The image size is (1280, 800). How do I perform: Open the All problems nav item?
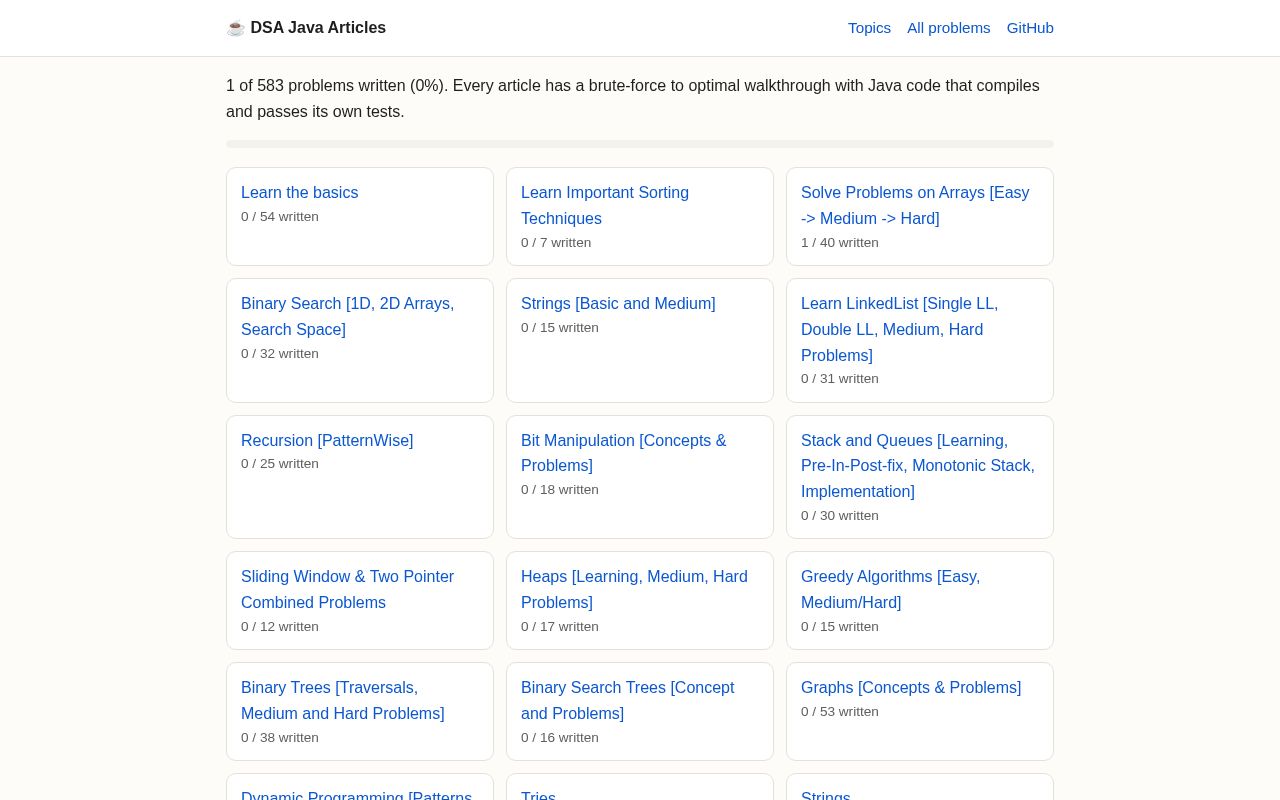pyautogui.click(x=948, y=28)
